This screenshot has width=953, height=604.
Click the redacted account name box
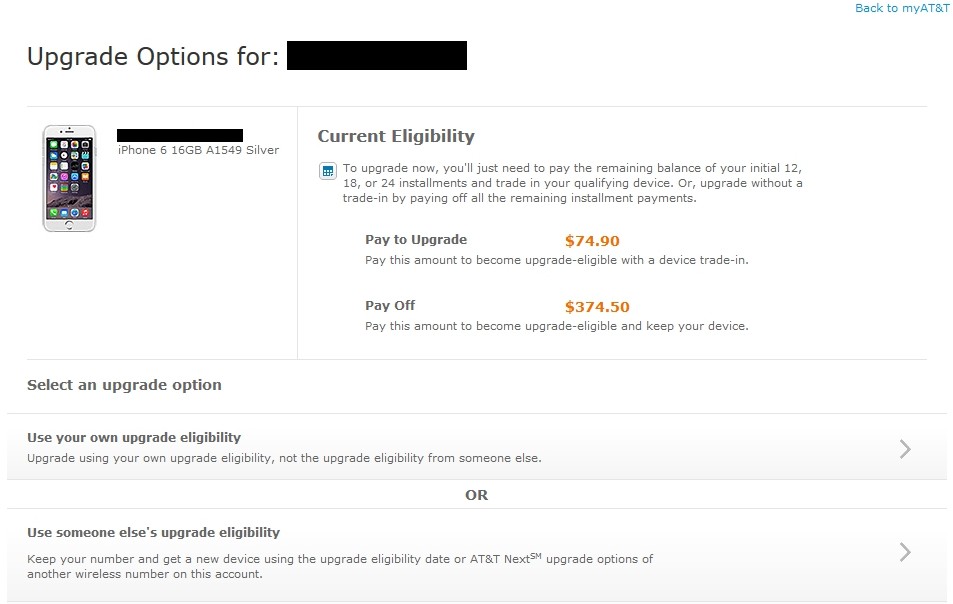pyautogui.click(x=376, y=56)
